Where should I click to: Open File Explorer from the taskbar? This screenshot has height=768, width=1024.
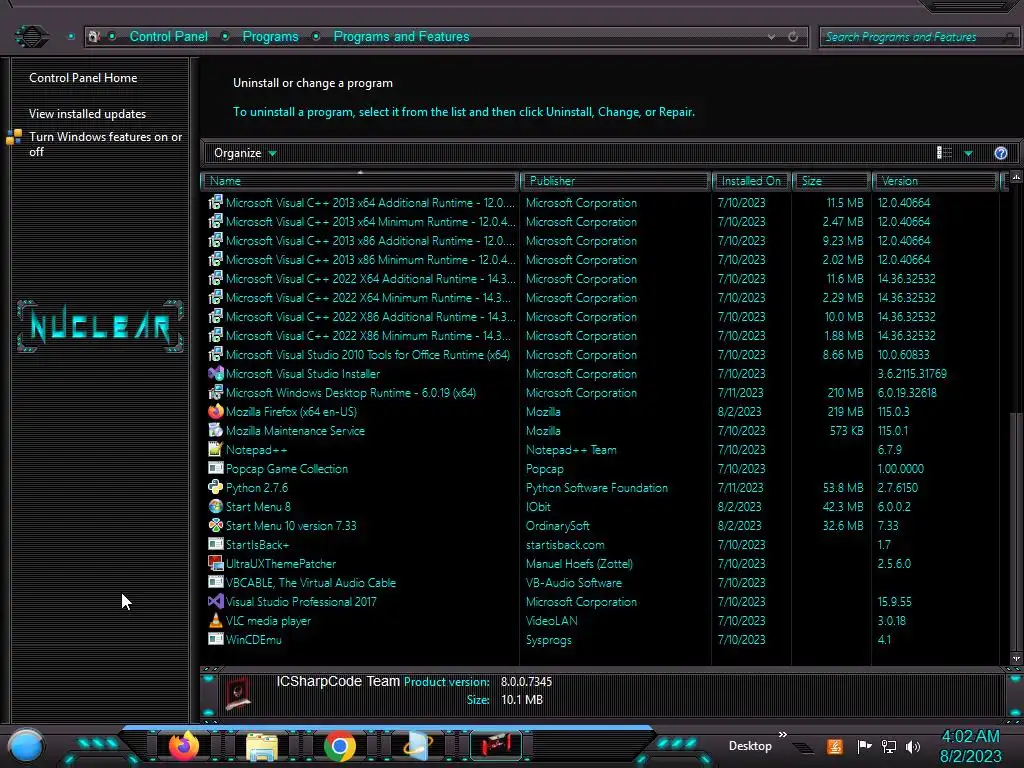click(x=262, y=746)
